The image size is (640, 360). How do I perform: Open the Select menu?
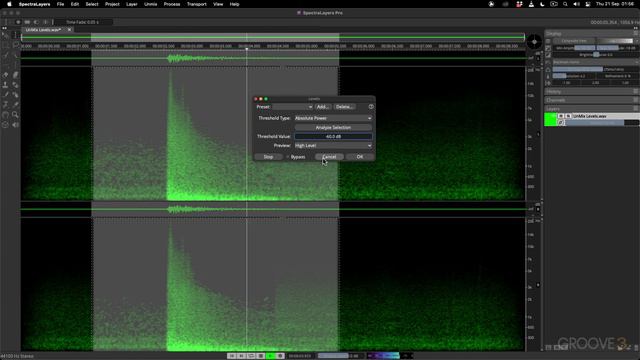coord(92,4)
